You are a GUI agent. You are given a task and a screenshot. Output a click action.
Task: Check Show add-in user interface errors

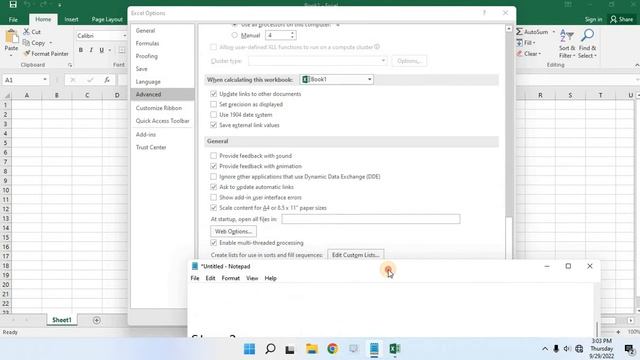click(213, 198)
